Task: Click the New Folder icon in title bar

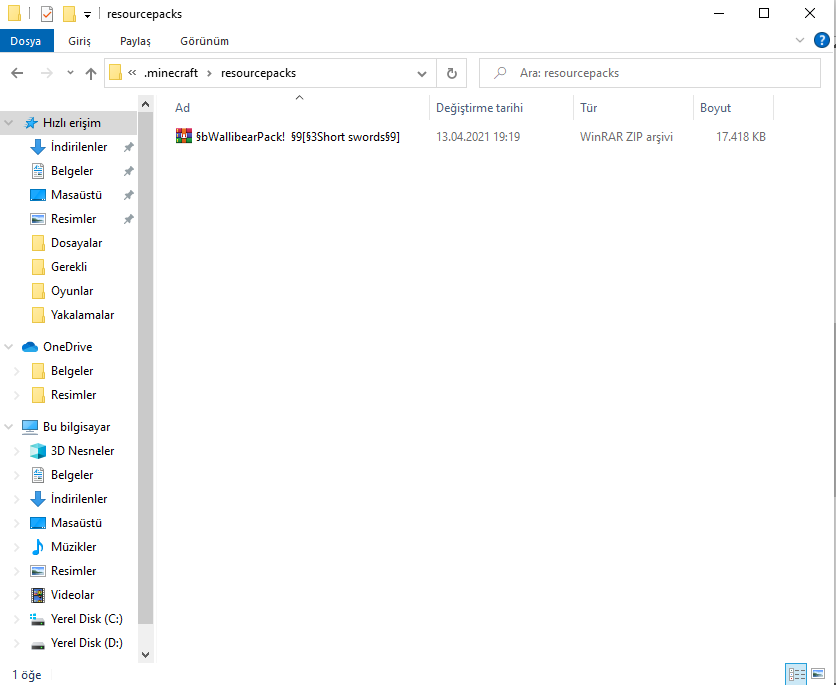Action: click(69, 14)
